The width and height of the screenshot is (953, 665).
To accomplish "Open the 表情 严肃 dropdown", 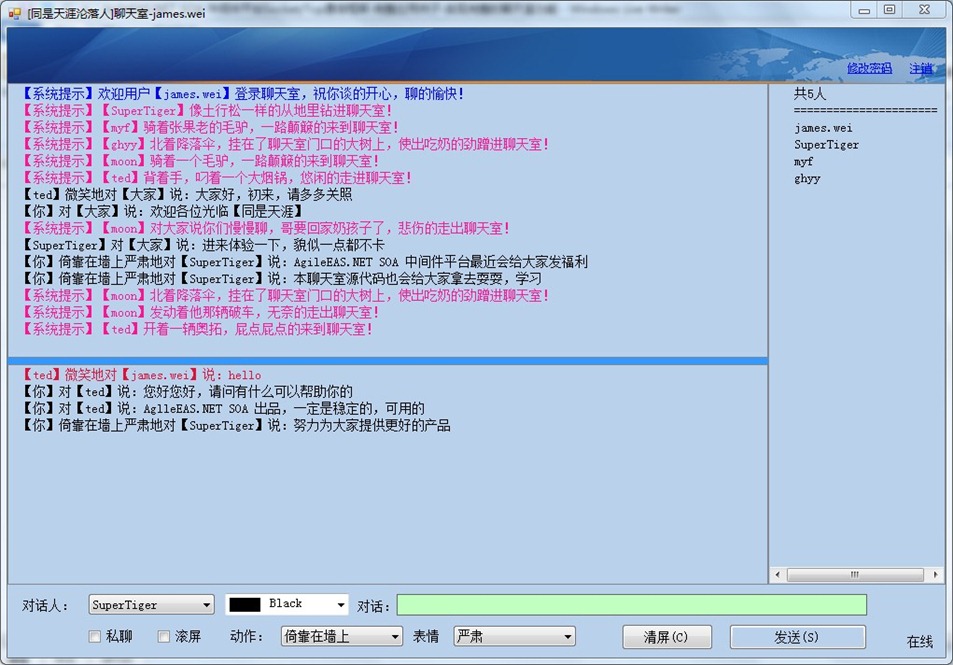I will coord(514,636).
